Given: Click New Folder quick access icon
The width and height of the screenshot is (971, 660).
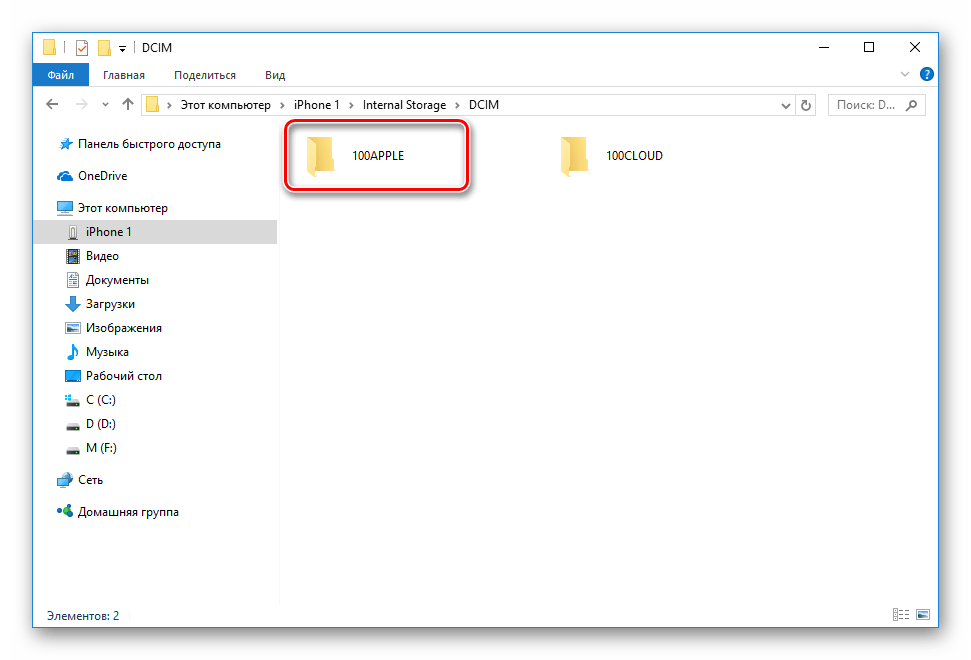Looking at the screenshot, I should click(103, 48).
